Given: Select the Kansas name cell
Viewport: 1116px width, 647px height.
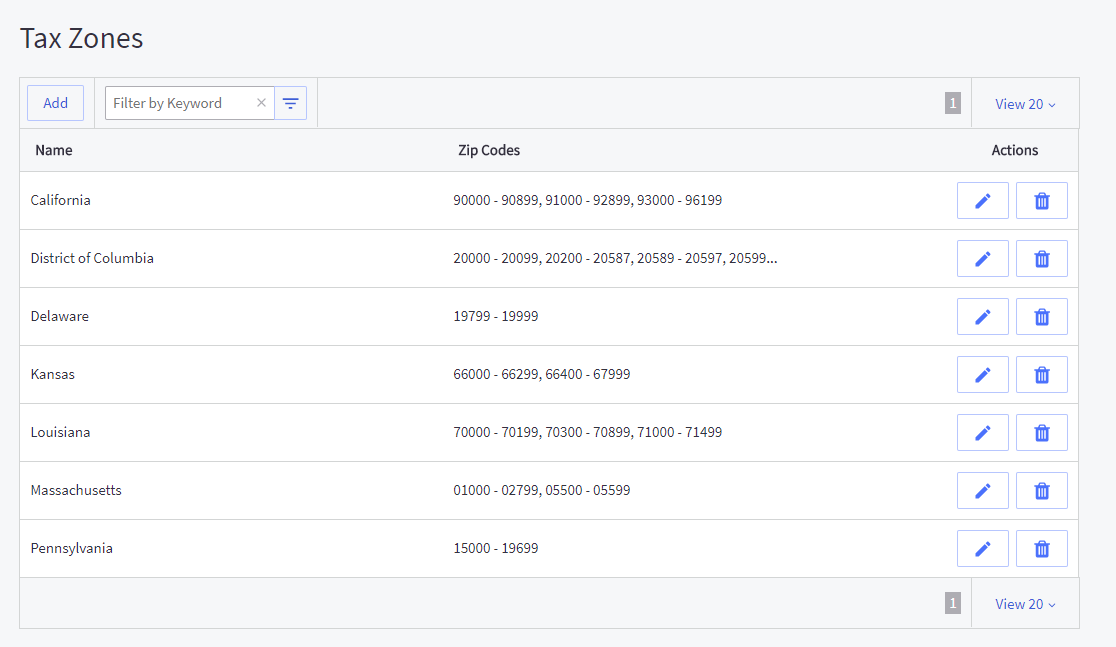Looking at the screenshot, I should point(53,374).
